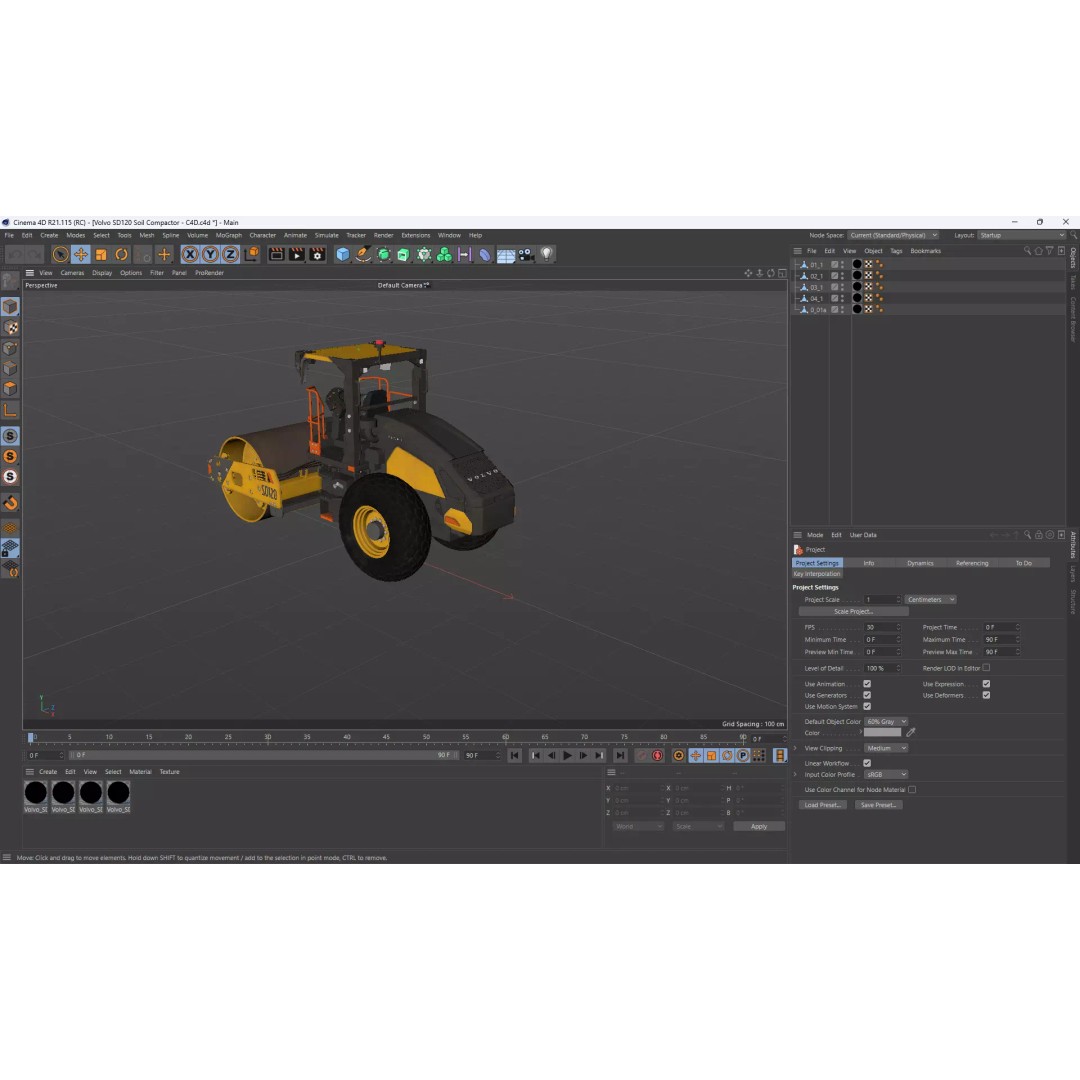Open the Render menu
The image size is (1080, 1080).
pos(384,235)
